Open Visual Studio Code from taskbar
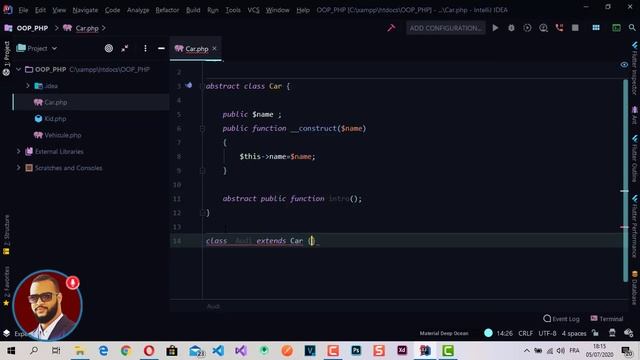 pyautogui.click(x=218, y=351)
